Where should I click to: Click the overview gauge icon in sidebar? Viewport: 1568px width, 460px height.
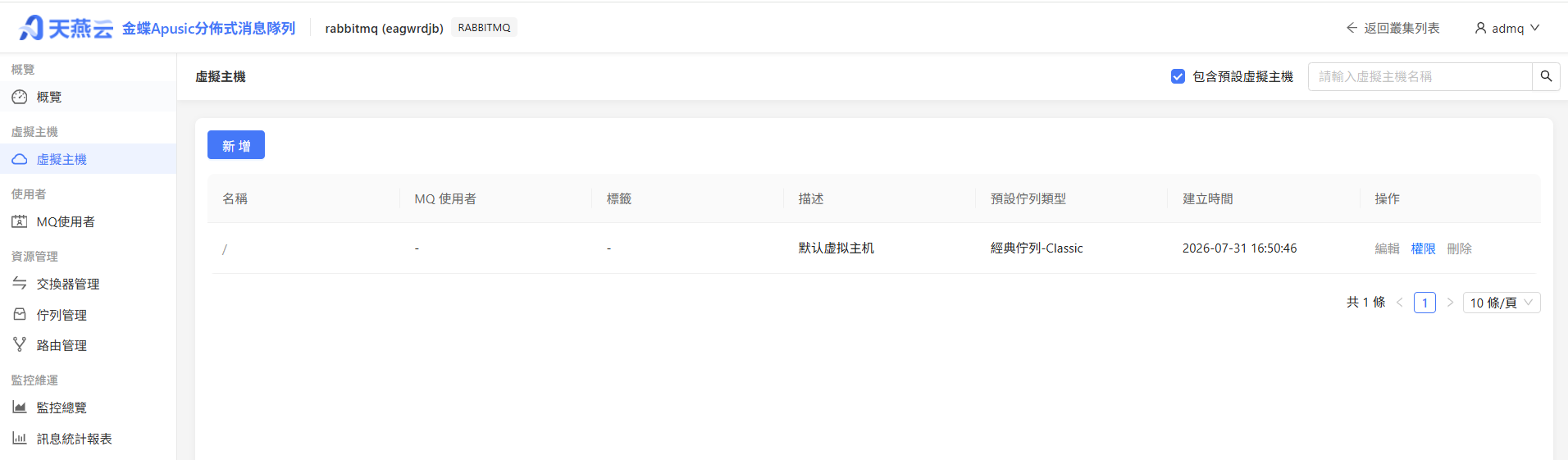click(x=20, y=97)
